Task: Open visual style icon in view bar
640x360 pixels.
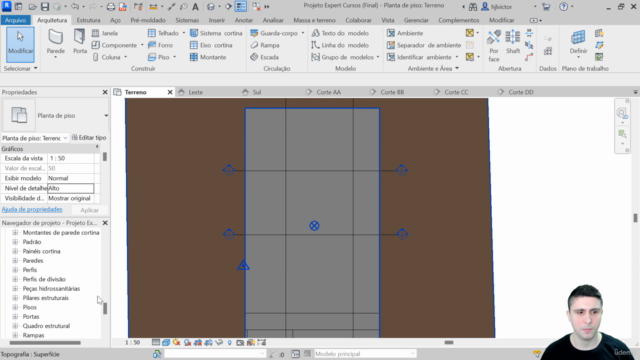Action: tap(166, 342)
